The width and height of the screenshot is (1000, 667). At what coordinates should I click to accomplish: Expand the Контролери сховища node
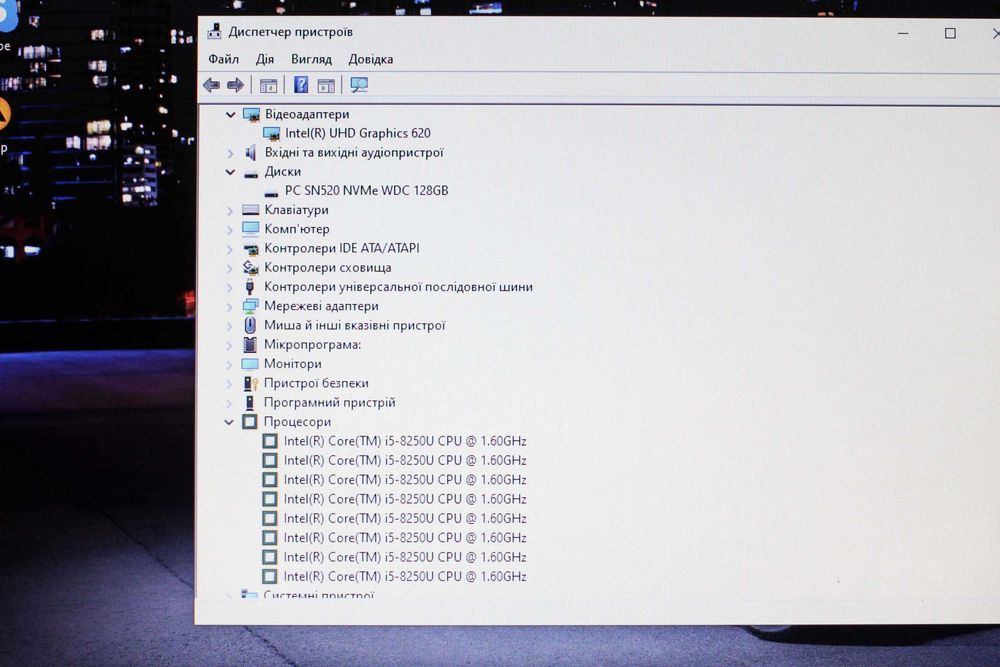(230, 268)
